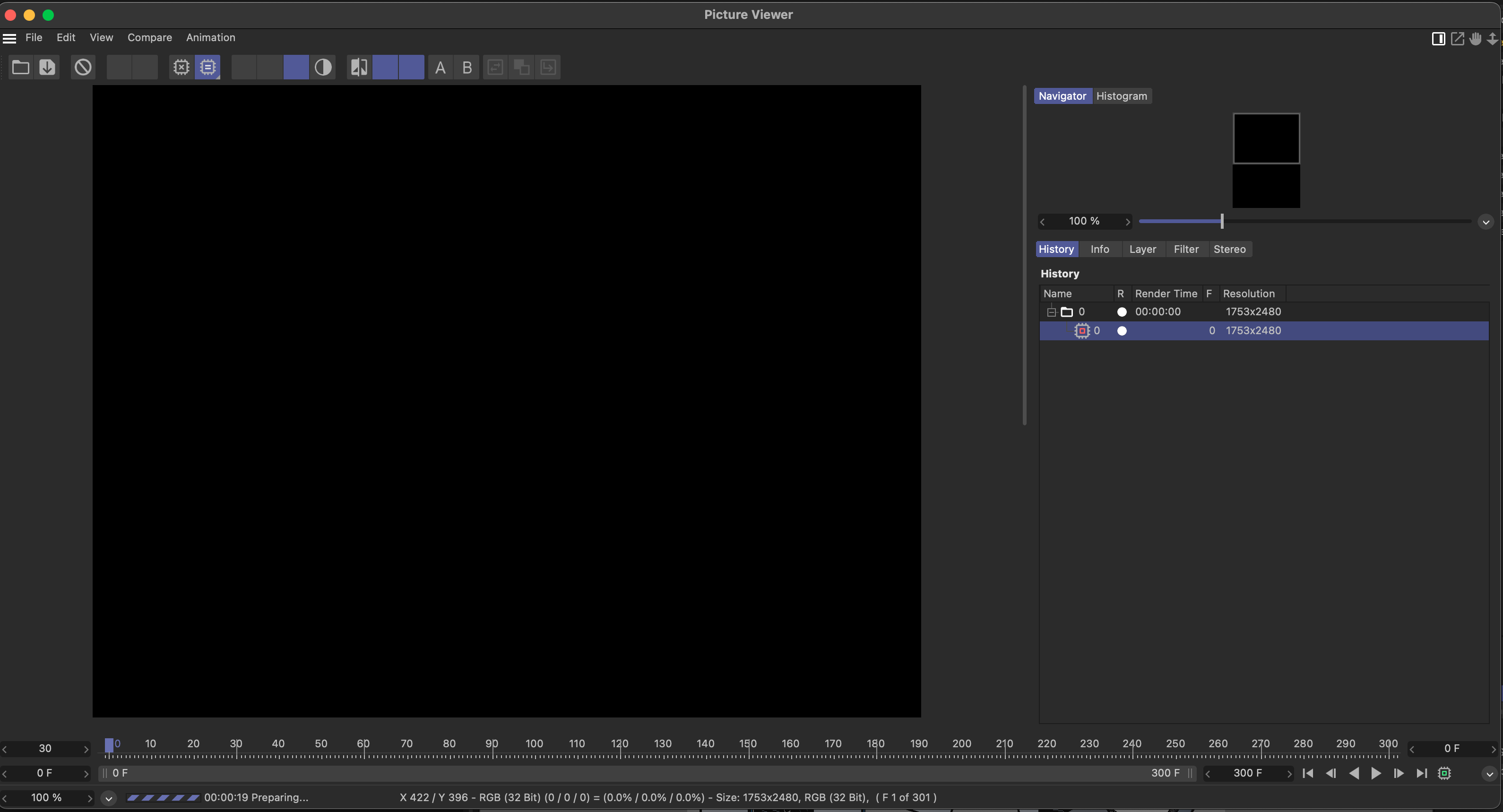This screenshot has height=812, width=1503.
Task: Open the File menu
Action: [34, 37]
